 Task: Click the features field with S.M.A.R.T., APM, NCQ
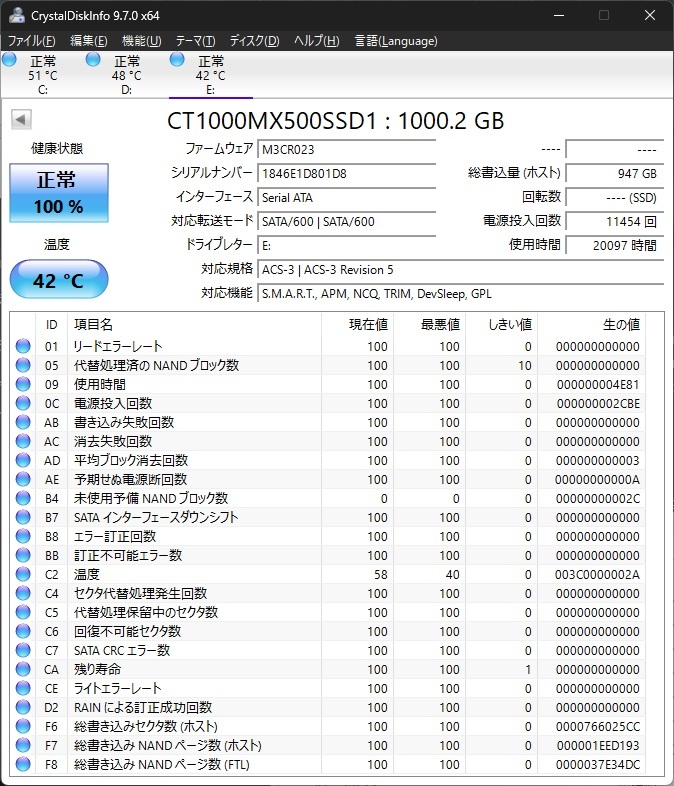(461, 294)
